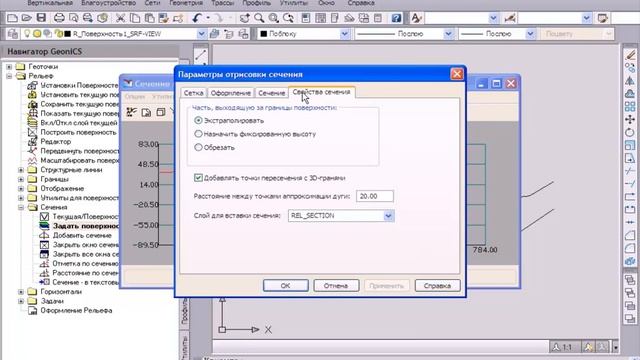The width and height of the screenshot is (640, 360).
Task: Toggle the layer freeze sun icon
Action: tap(37, 34)
